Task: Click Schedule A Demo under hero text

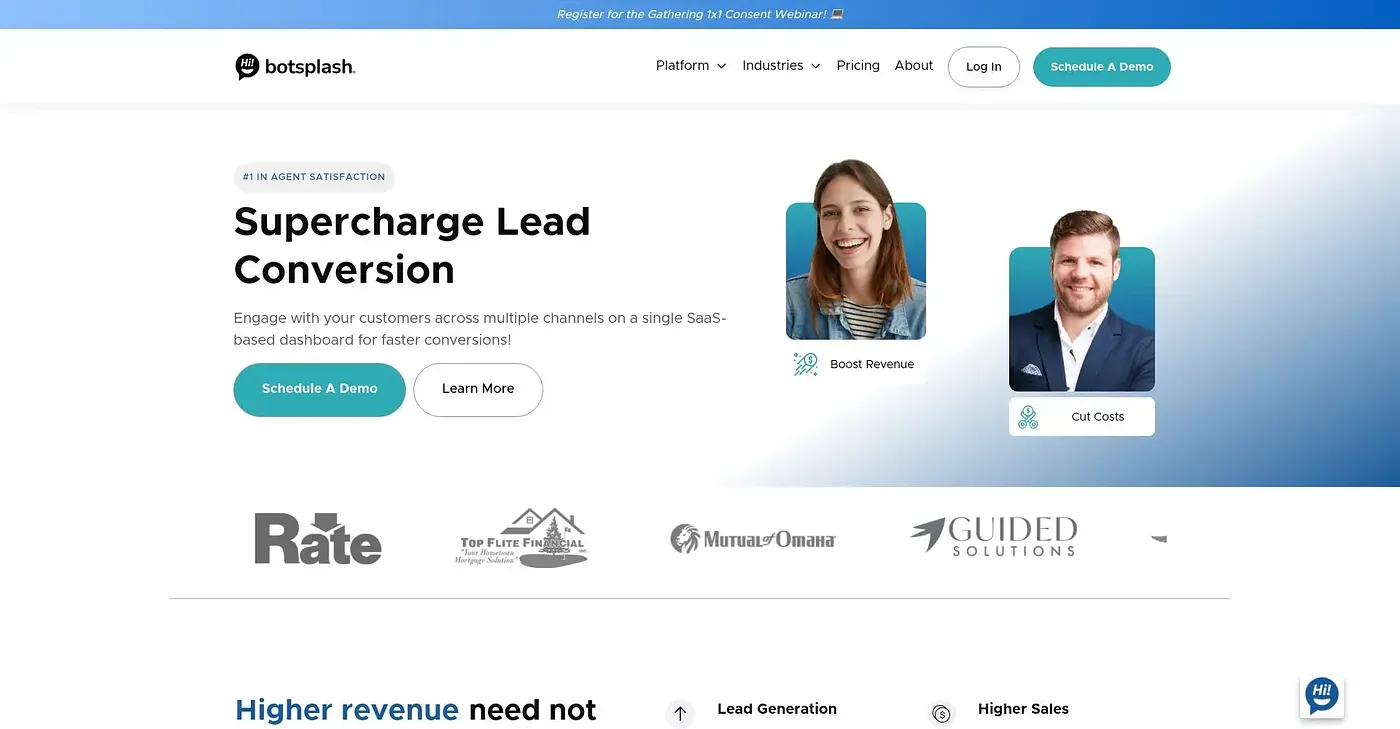Action: [x=320, y=389]
